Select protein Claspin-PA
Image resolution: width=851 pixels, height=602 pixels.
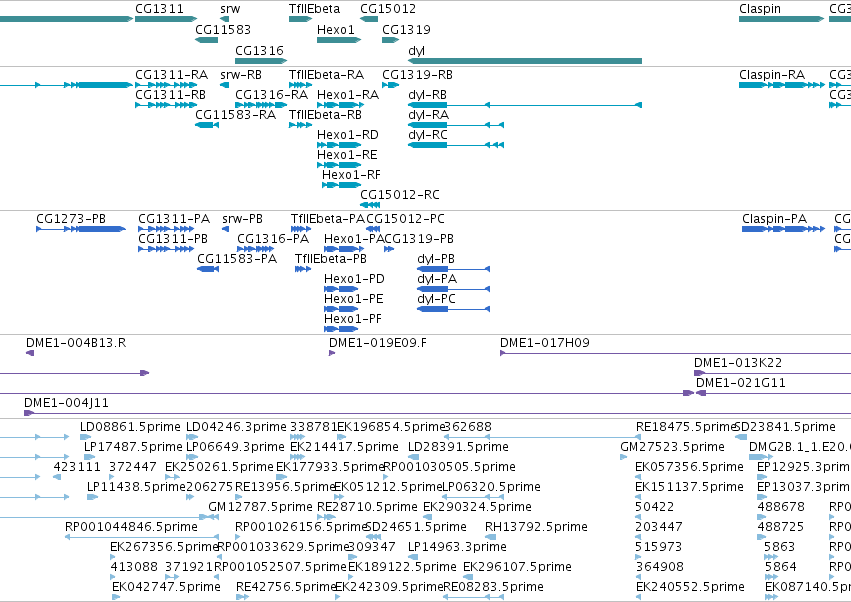[774, 219]
